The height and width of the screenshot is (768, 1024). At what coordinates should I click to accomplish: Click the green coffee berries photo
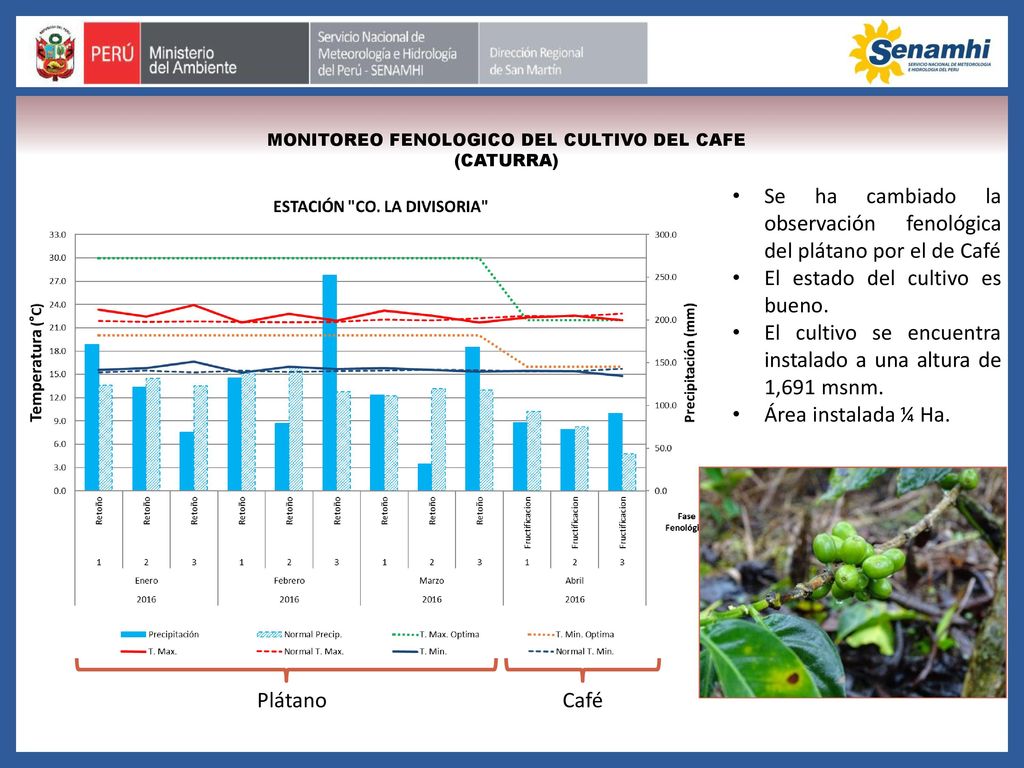[852, 583]
